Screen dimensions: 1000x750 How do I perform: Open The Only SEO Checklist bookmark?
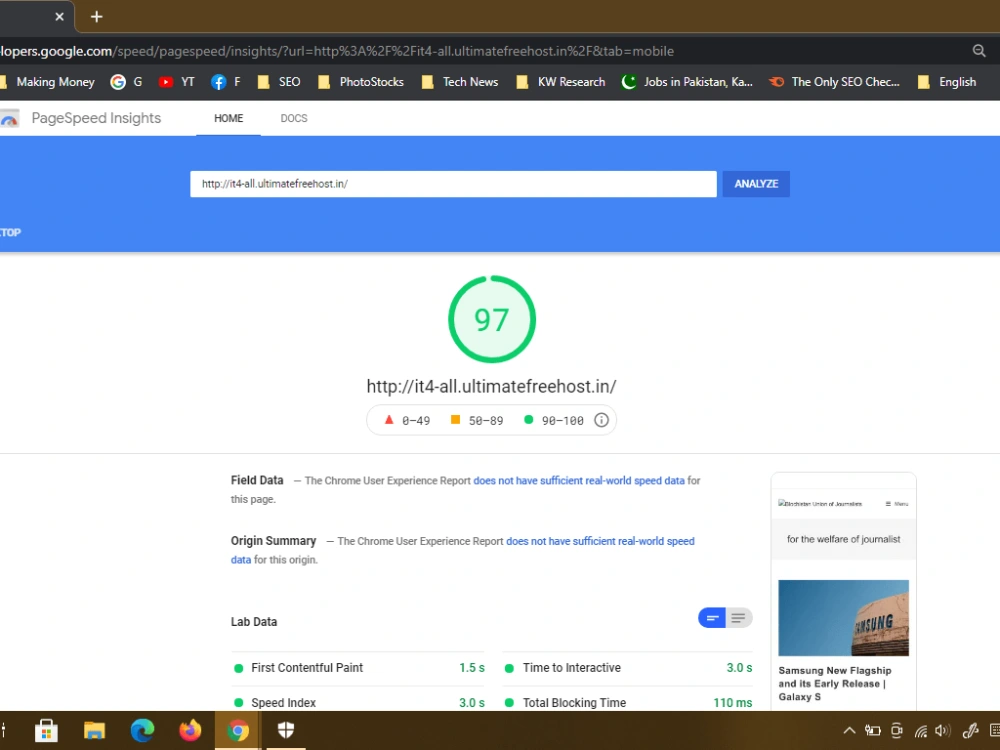(x=834, y=82)
